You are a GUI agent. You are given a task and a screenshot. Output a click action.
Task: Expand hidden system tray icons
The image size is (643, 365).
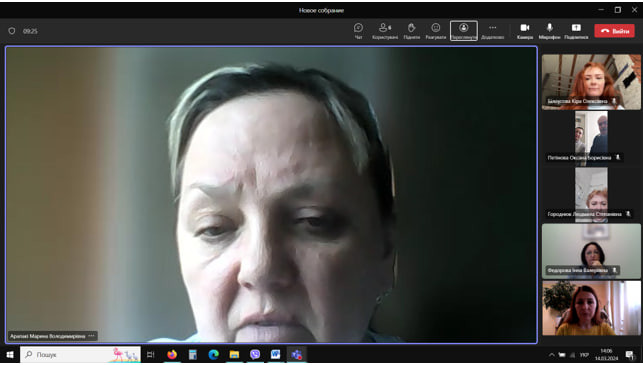[552, 355]
